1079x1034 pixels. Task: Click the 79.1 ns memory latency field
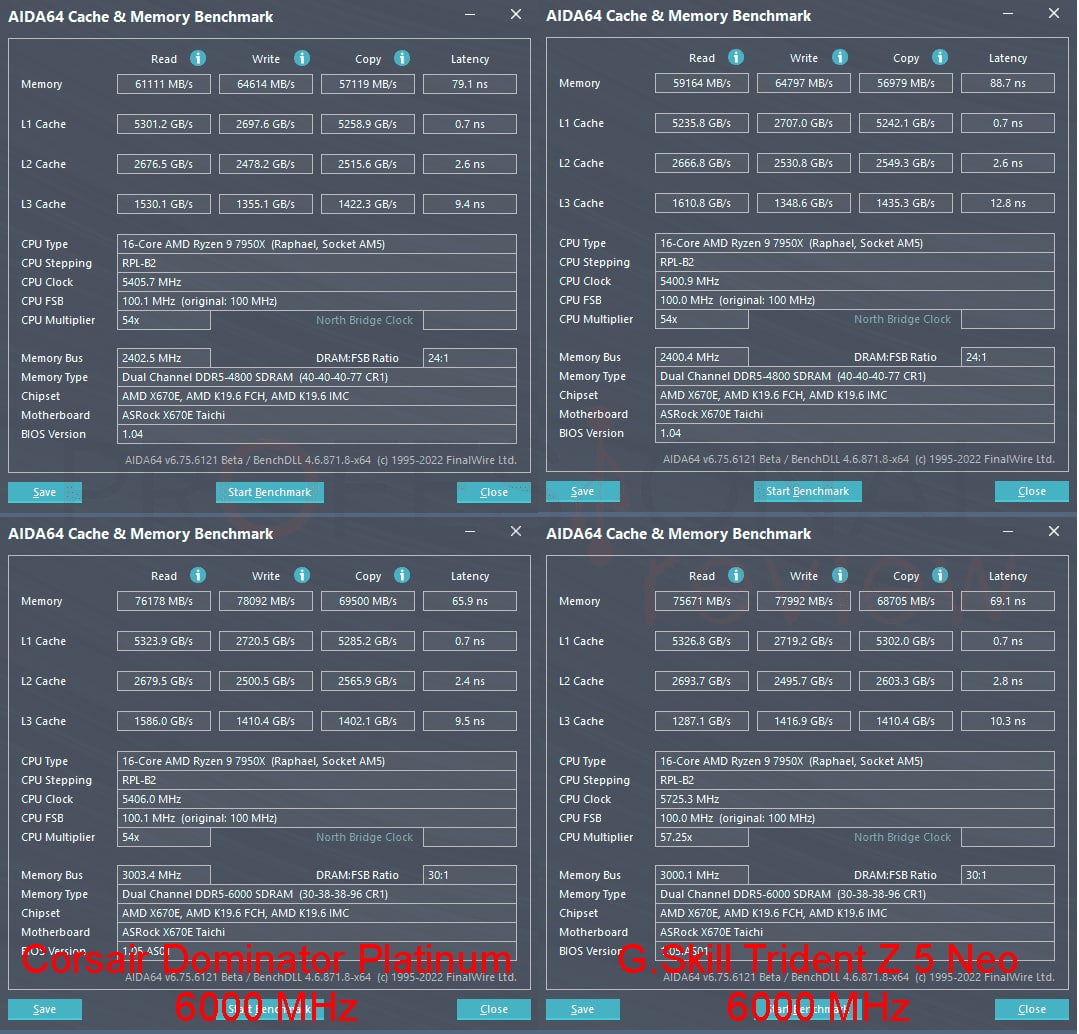[x=470, y=84]
